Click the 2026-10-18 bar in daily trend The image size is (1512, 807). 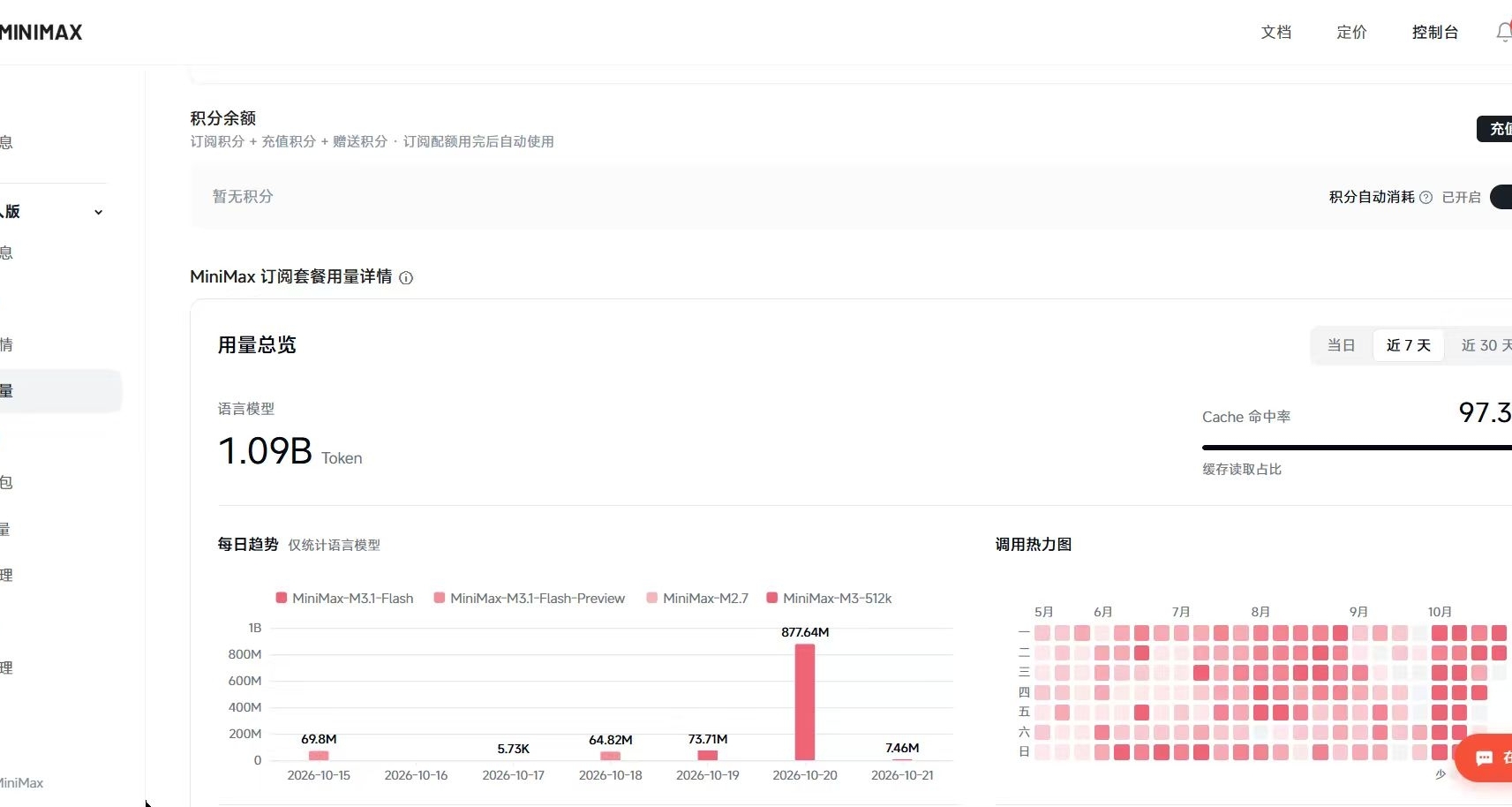click(611, 756)
